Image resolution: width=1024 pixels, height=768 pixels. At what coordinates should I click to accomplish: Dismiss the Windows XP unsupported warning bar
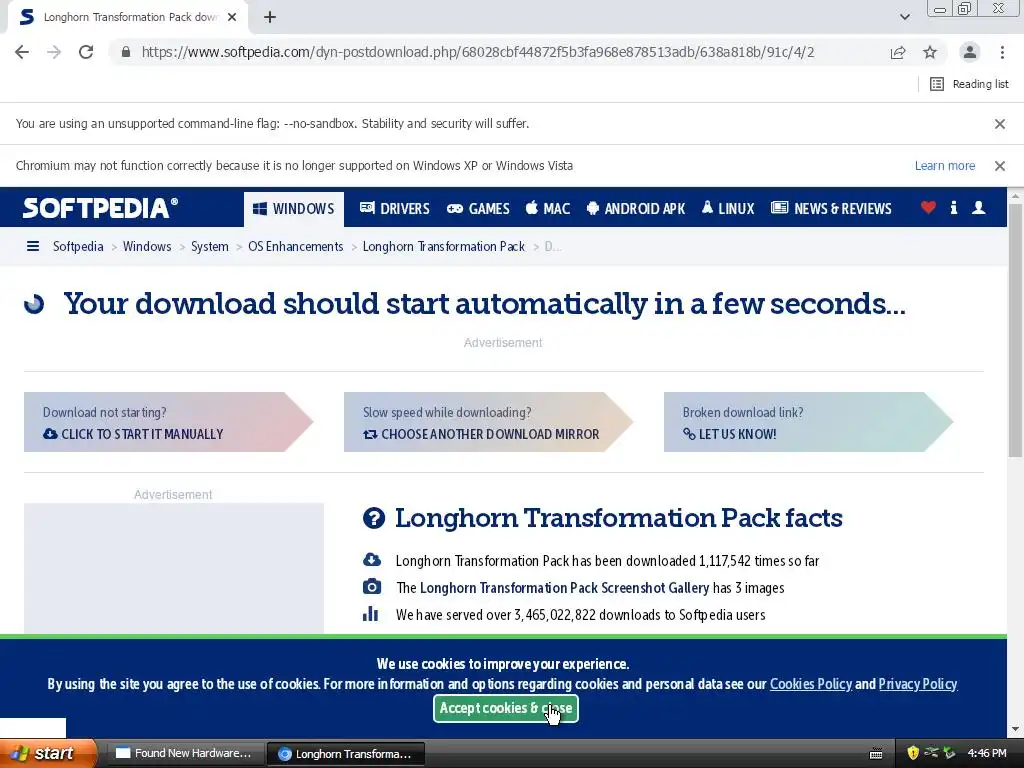(x=1000, y=166)
